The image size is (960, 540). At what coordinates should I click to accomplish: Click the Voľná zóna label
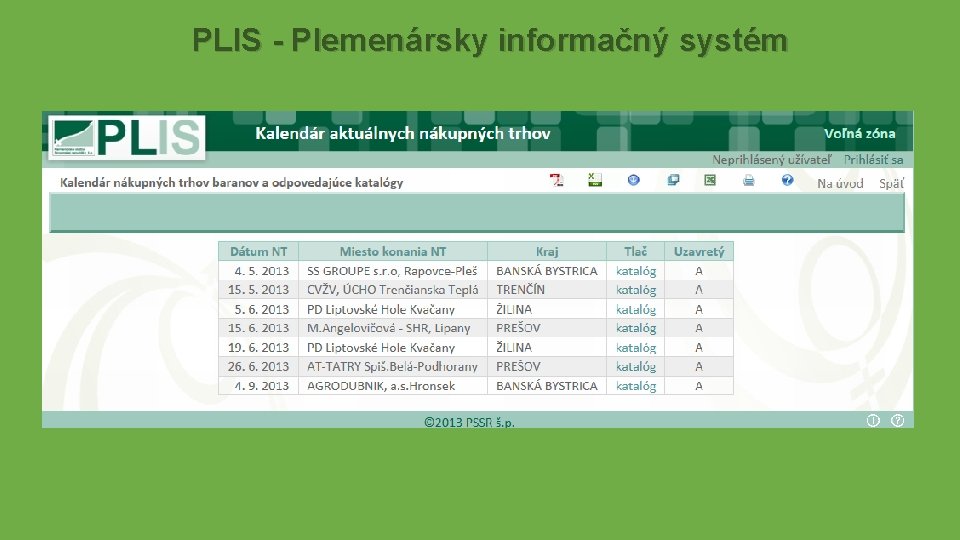[x=860, y=133]
